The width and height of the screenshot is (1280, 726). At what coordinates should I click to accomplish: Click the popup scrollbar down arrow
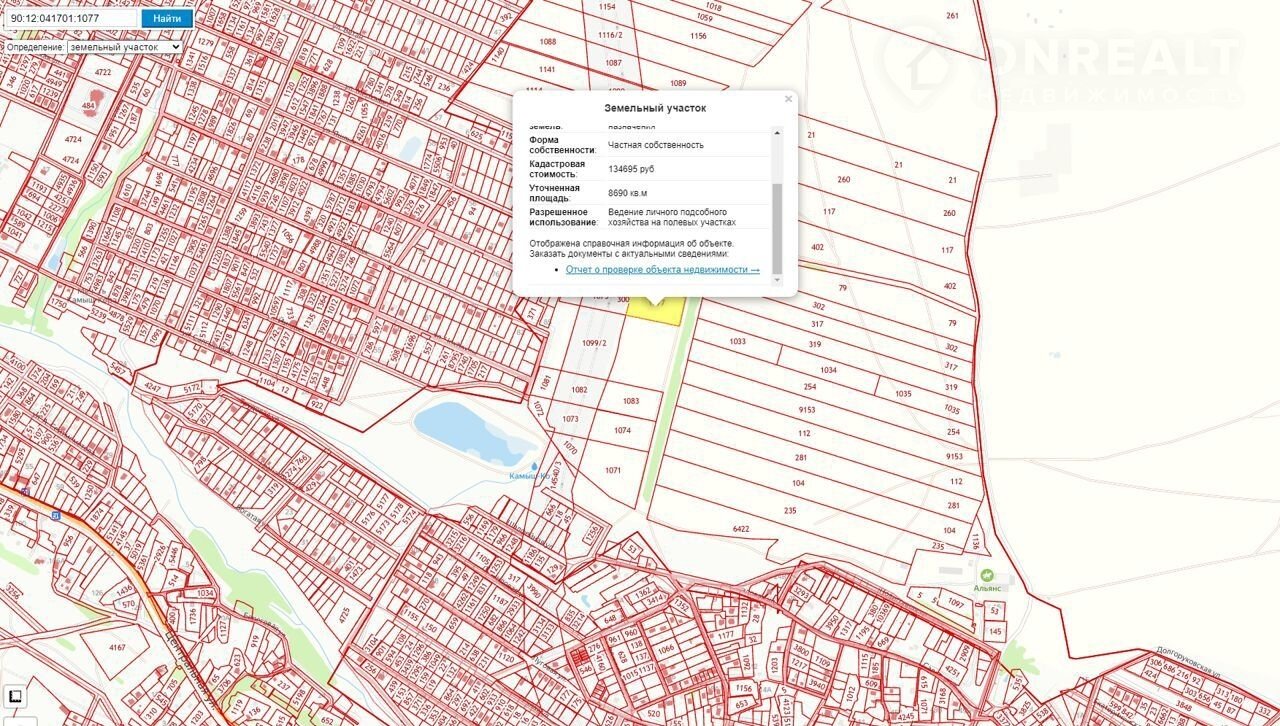point(778,280)
